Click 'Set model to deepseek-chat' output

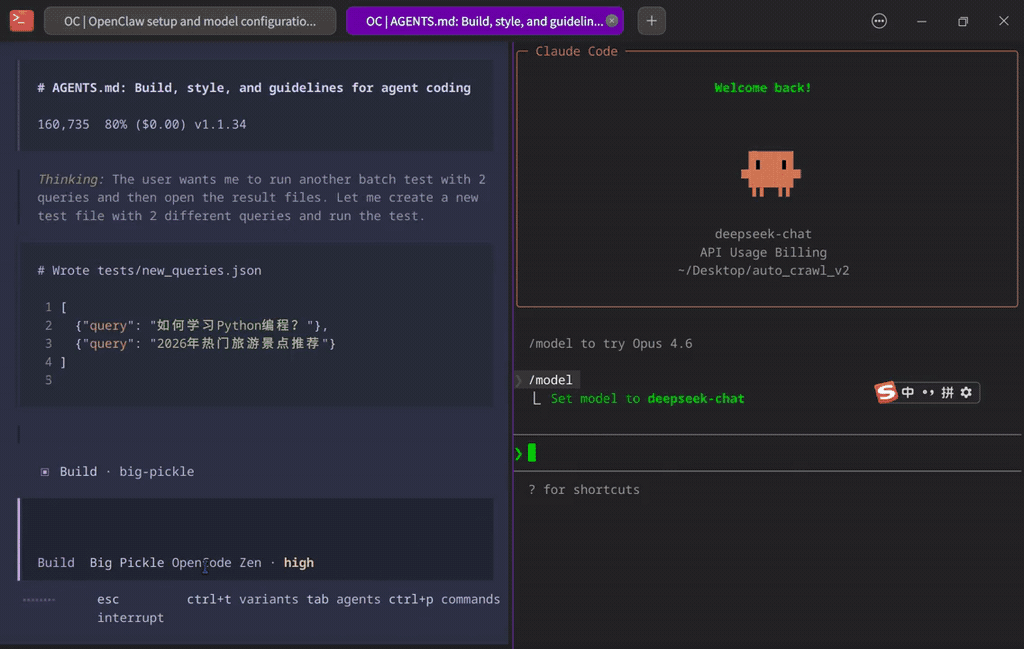(647, 398)
